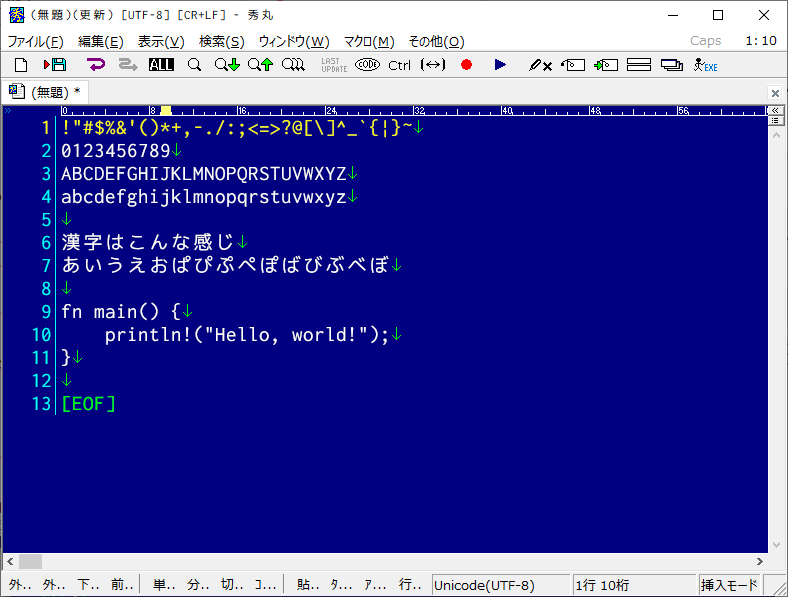788x597 pixels.
Task: Click the horizontal scrollbar right arrow
Action: 759,561
